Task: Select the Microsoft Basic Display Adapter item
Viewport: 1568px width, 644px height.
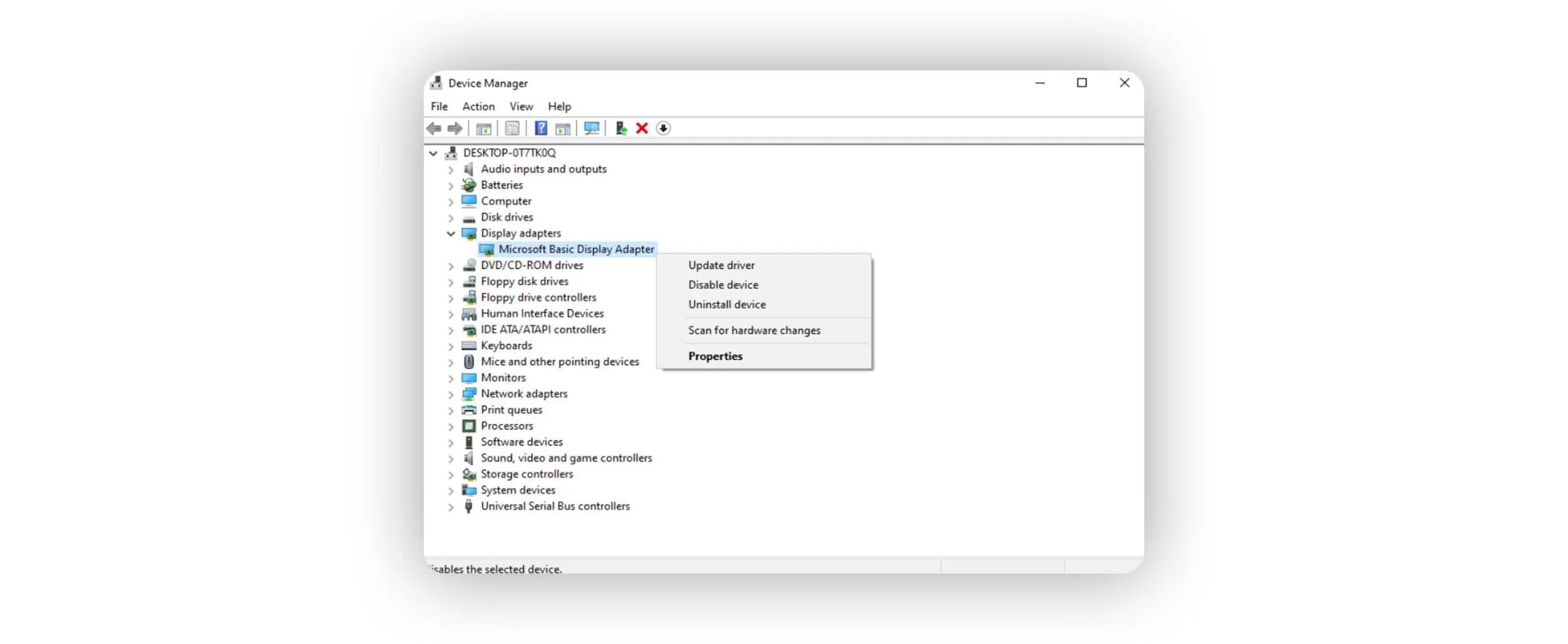Action: point(575,249)
